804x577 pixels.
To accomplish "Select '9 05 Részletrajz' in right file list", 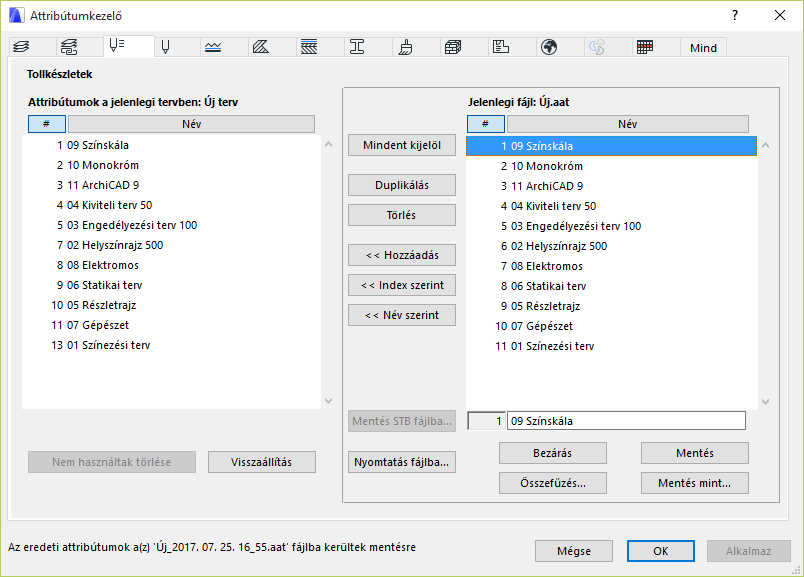I will (x=611, y=306).
